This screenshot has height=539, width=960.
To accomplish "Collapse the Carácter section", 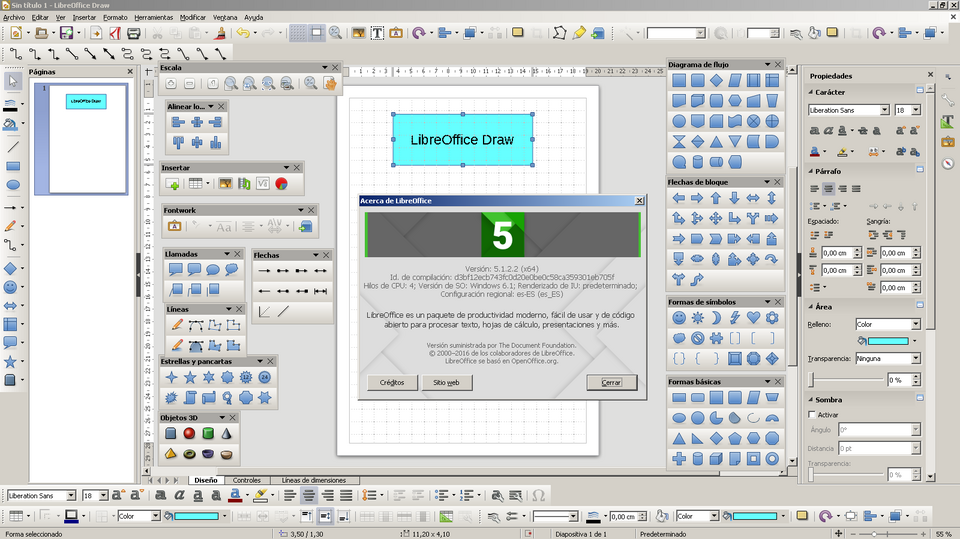I will click(811, 92).
